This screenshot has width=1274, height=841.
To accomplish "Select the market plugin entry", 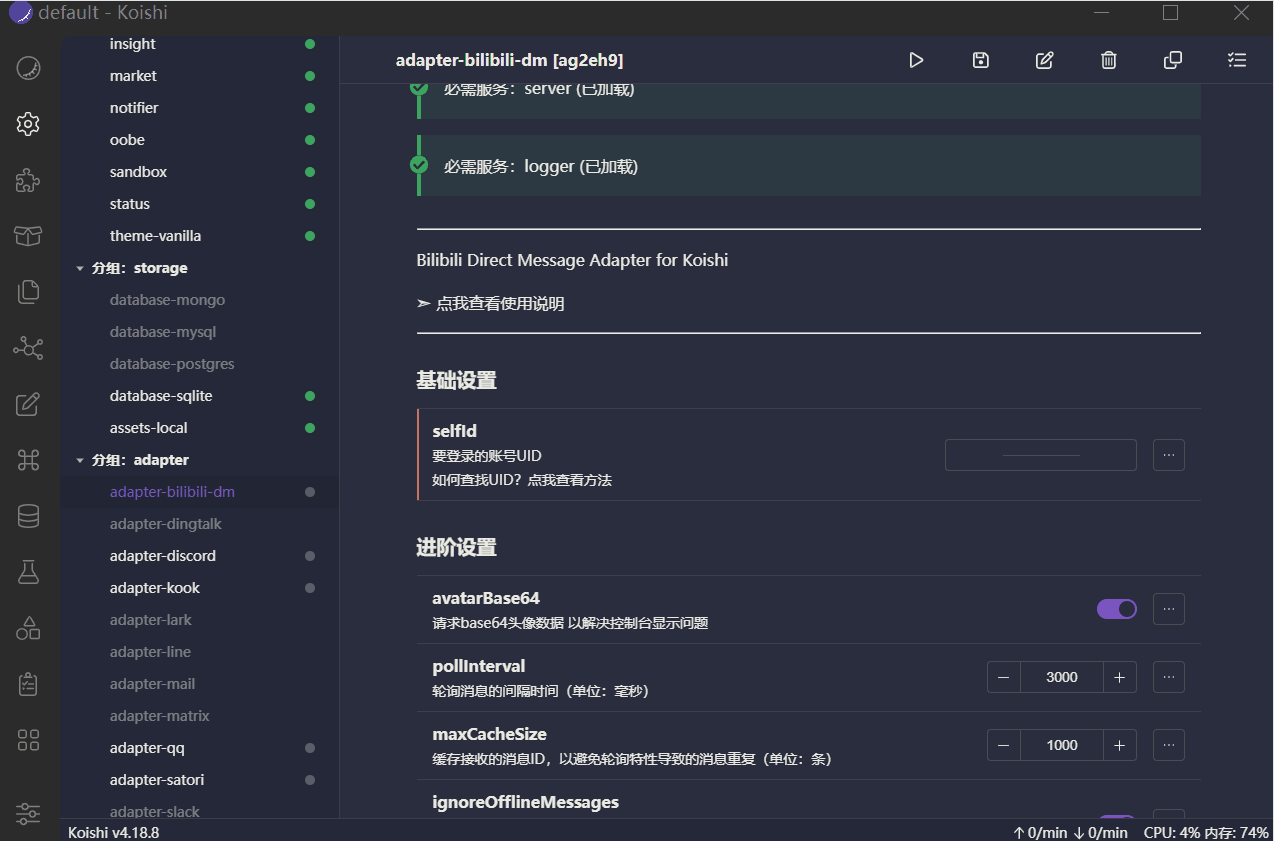I will (199, 76).
